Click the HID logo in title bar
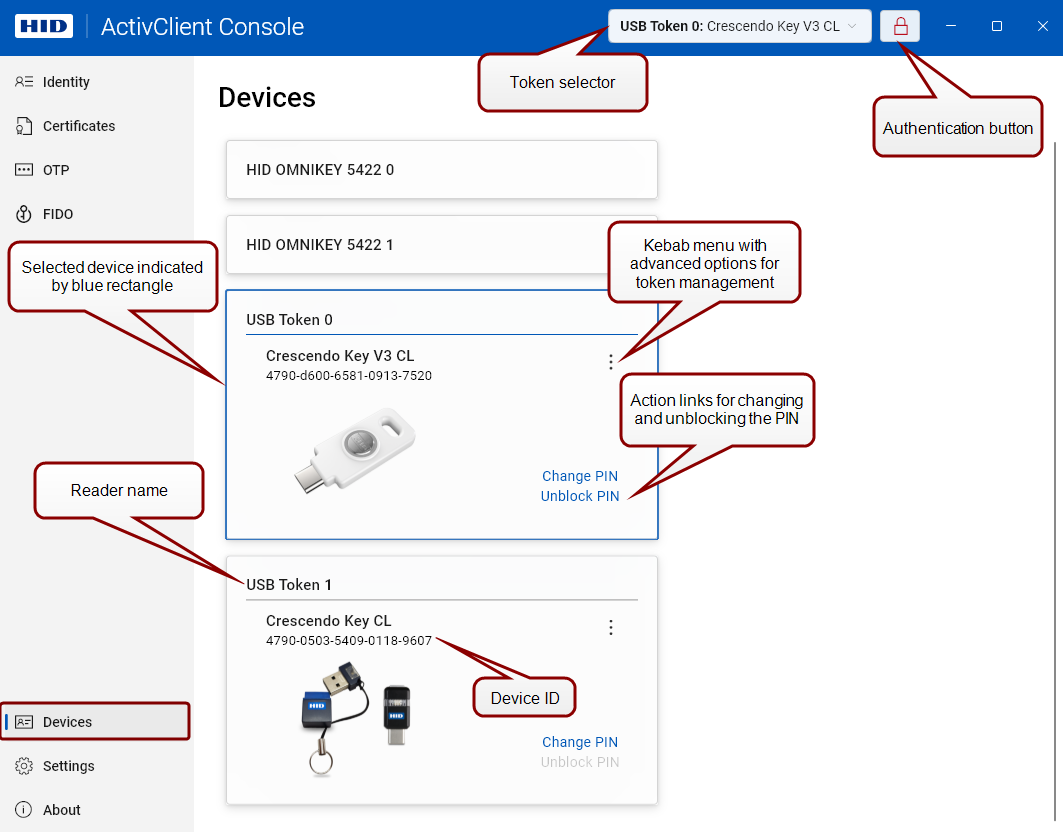Screen dimensions: 1063x832 click(44, 27)
